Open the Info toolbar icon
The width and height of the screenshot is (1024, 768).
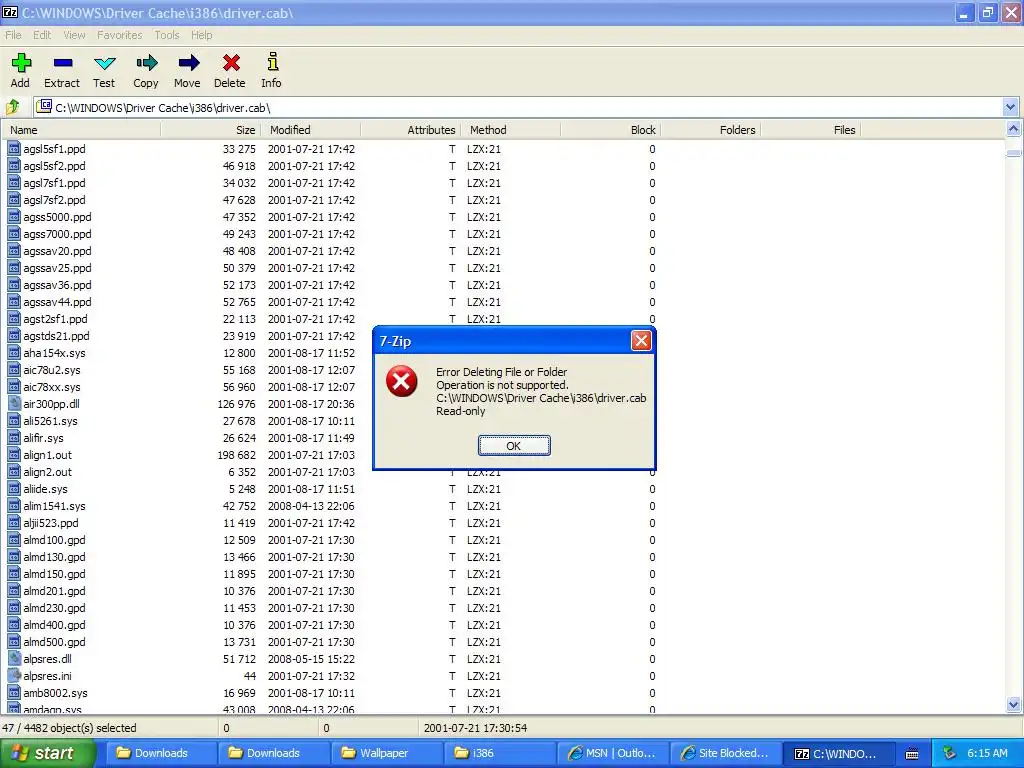tap(272, 62)
